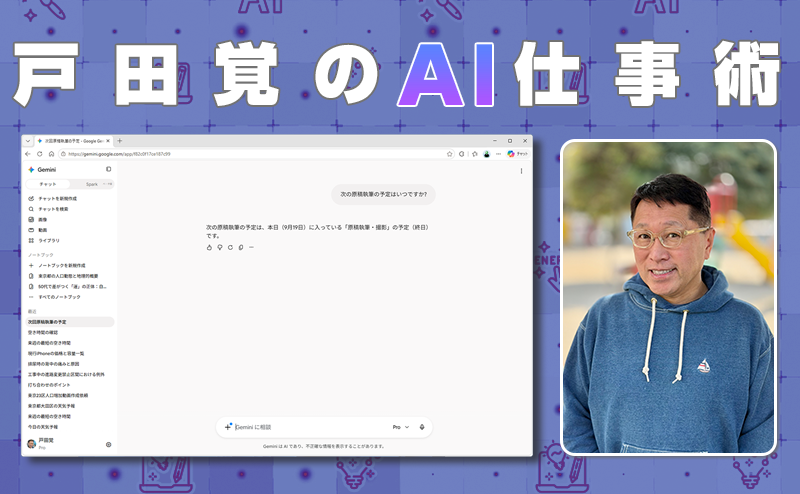800x494 pixels.
Task: Open settings gear icon in sidebar
Action: pyautogui.click(x=108, y=444)
